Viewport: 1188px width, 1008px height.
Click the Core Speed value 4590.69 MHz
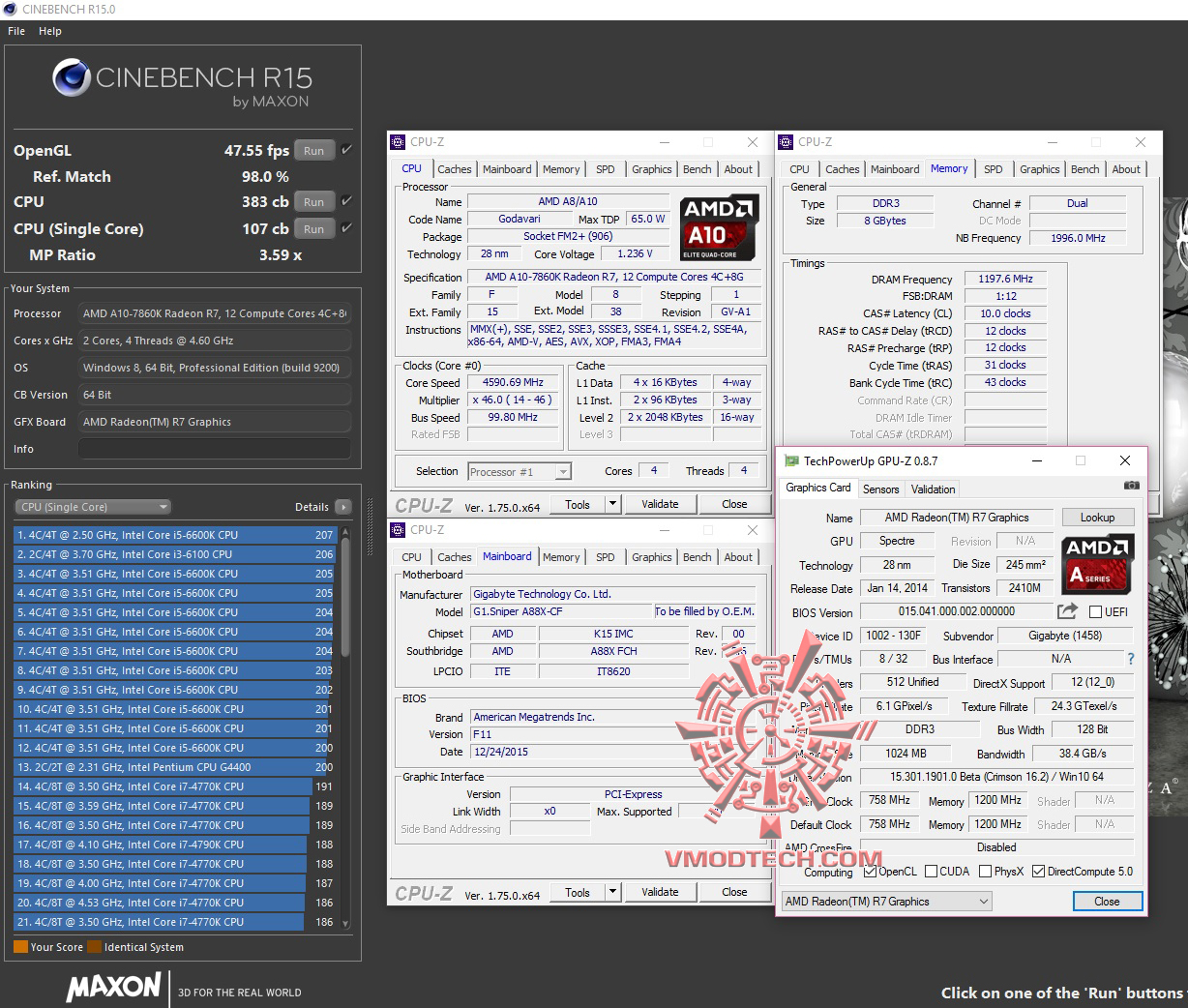pyautogui.click(x=514, y=382)
